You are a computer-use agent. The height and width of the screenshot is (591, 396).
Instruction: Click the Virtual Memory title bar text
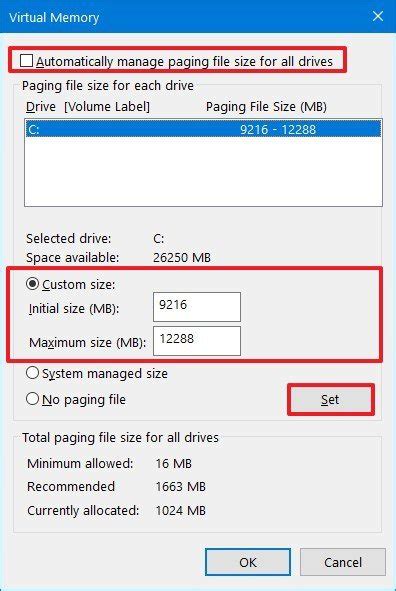(x=54, y=17)
